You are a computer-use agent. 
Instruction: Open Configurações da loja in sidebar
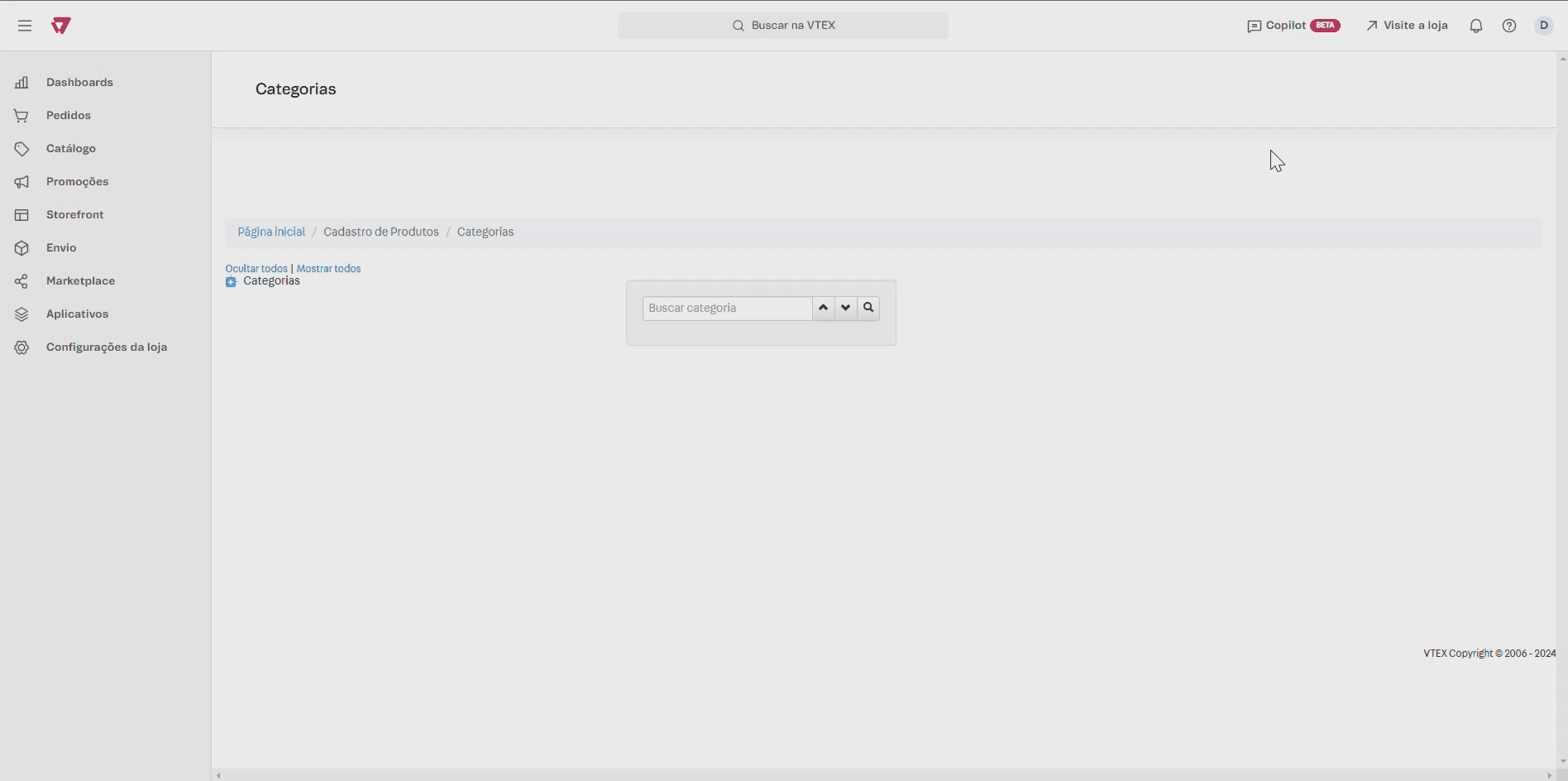click(x=105, y=347)
